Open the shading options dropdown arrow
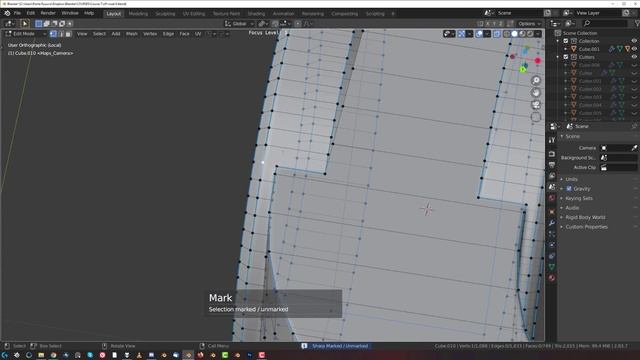Image resolution: width=640 pixels, height=360 pixels. (538, 34)
